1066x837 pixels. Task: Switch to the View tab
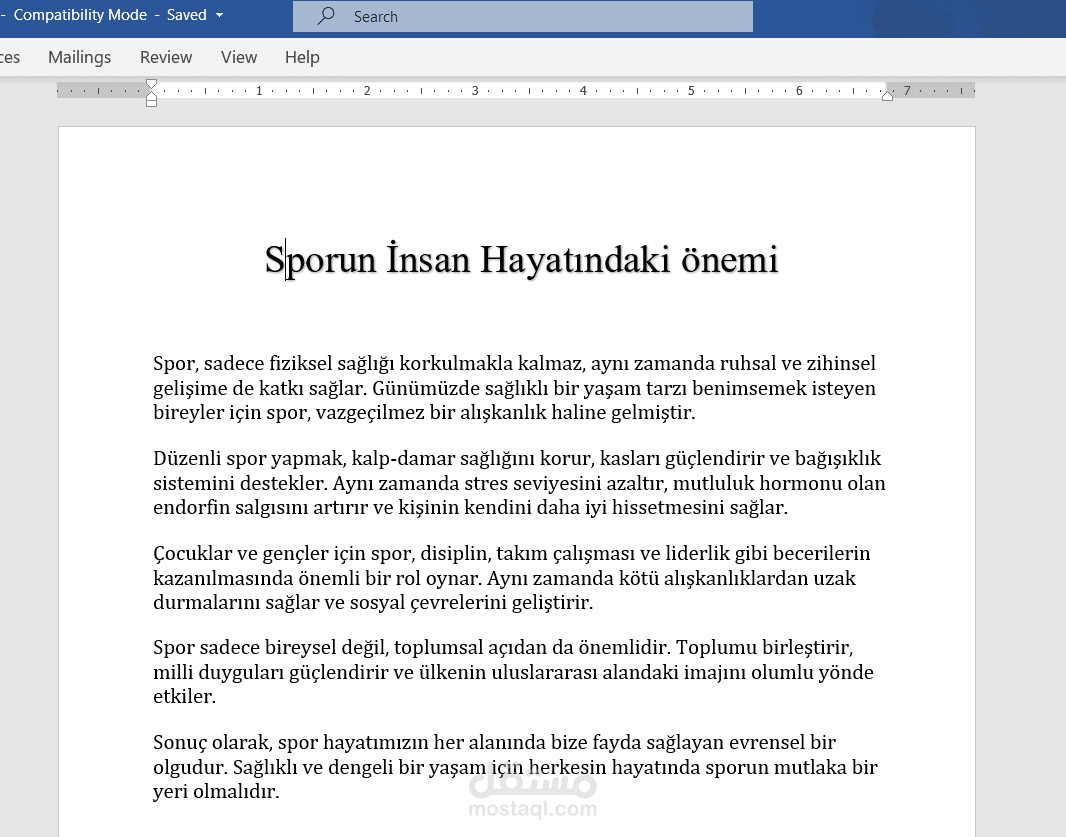tap(239, 57)
